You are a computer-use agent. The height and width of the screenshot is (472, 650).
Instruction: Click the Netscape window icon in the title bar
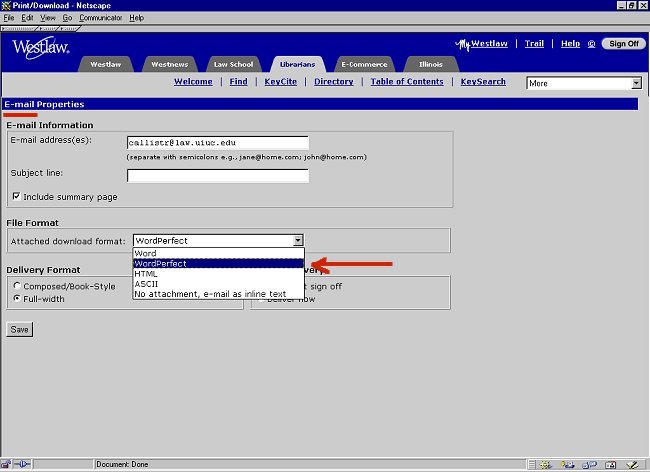click(x=7, y=6)
